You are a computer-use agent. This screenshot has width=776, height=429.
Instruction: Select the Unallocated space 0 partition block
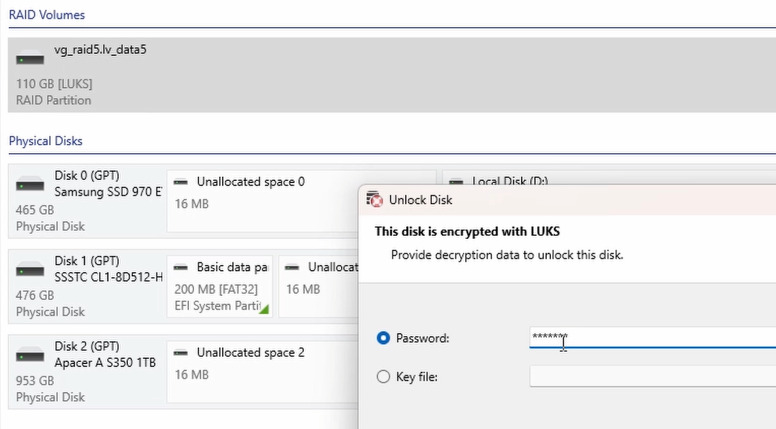(301, 201)
